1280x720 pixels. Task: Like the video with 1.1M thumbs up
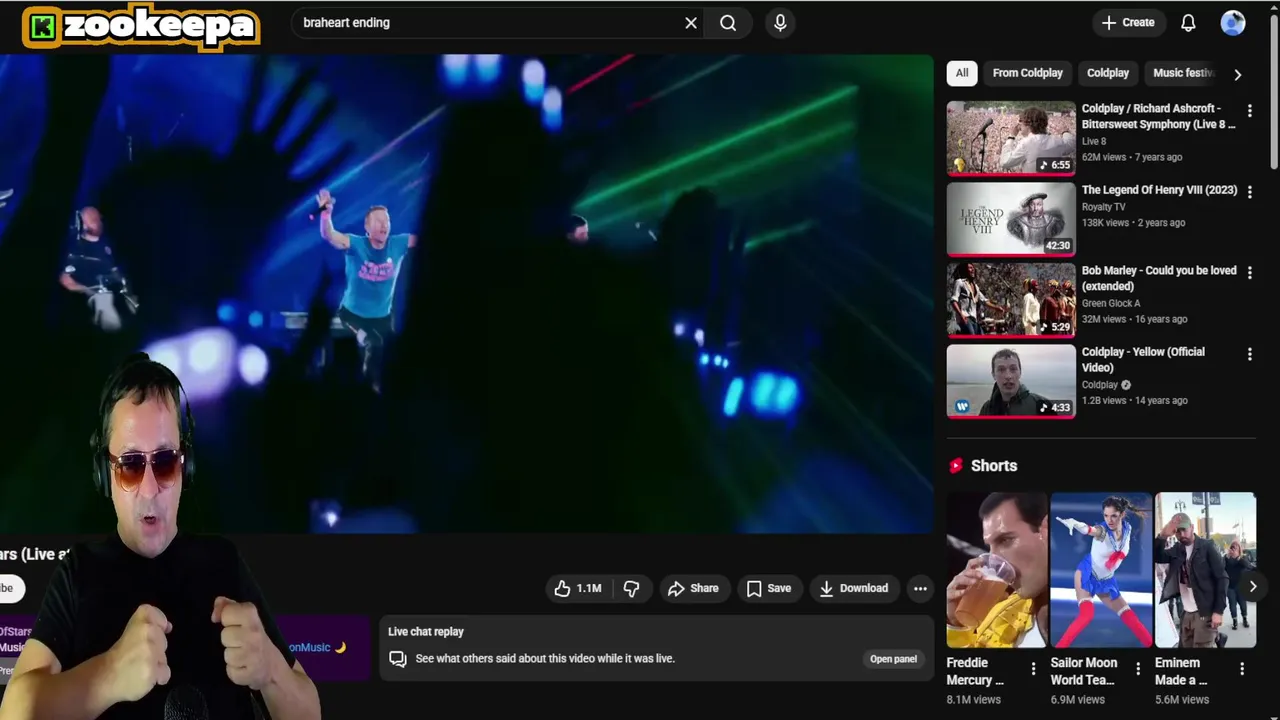pos(578,588)
